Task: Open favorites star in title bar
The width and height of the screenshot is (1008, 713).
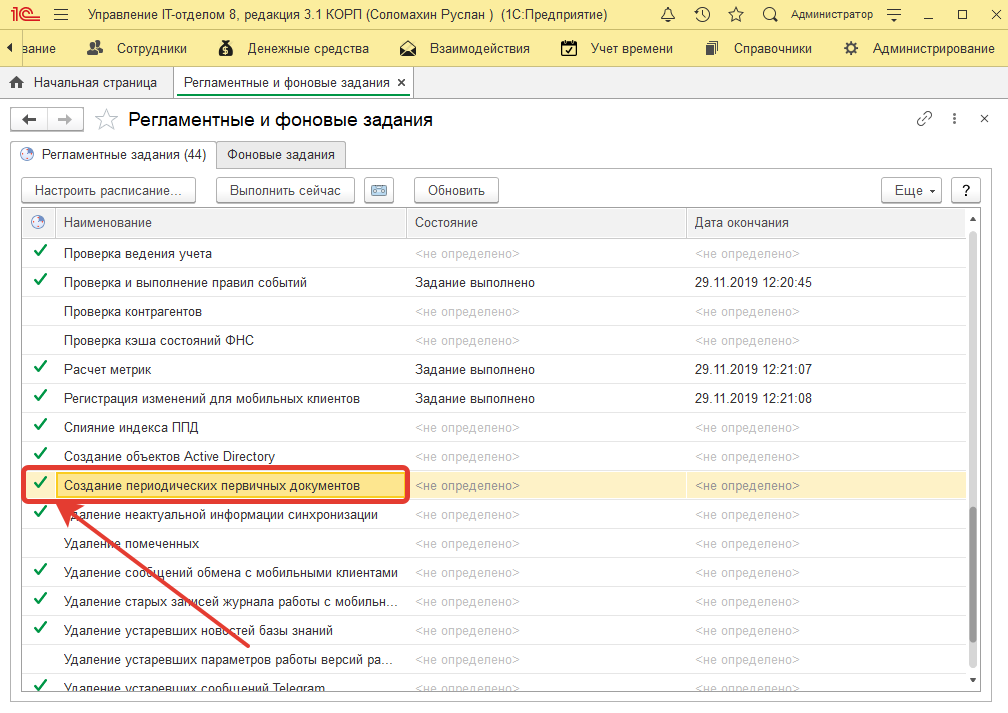Action: [735, 15]
